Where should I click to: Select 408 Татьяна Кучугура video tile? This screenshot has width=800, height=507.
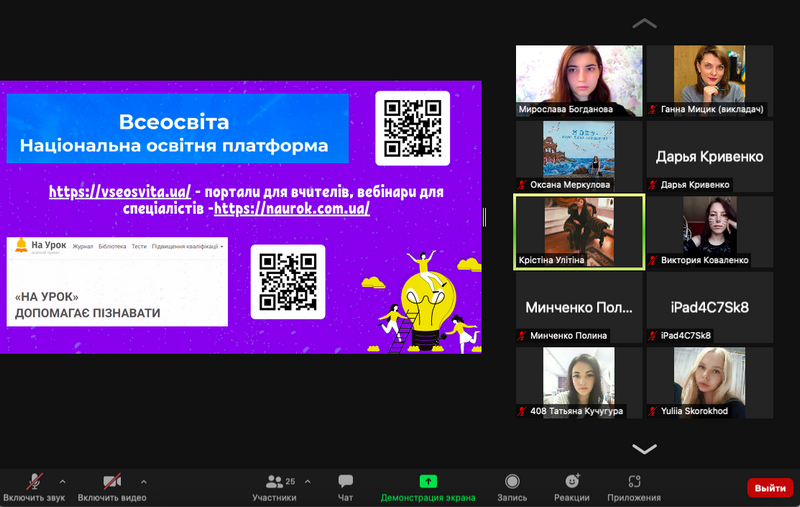click(x=579, y=383)
